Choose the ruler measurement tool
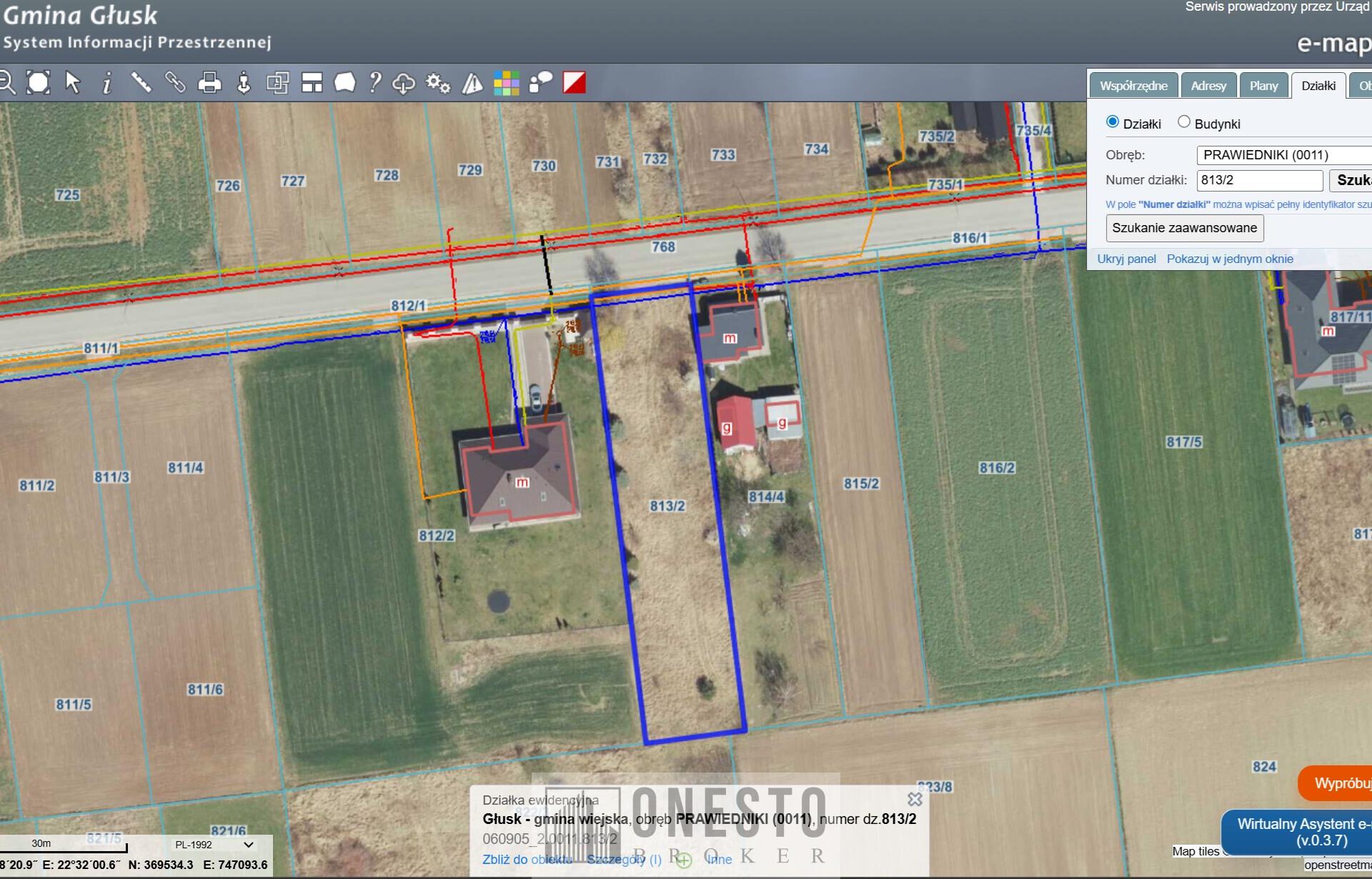1372x879 pixels. tap(141, 83)
